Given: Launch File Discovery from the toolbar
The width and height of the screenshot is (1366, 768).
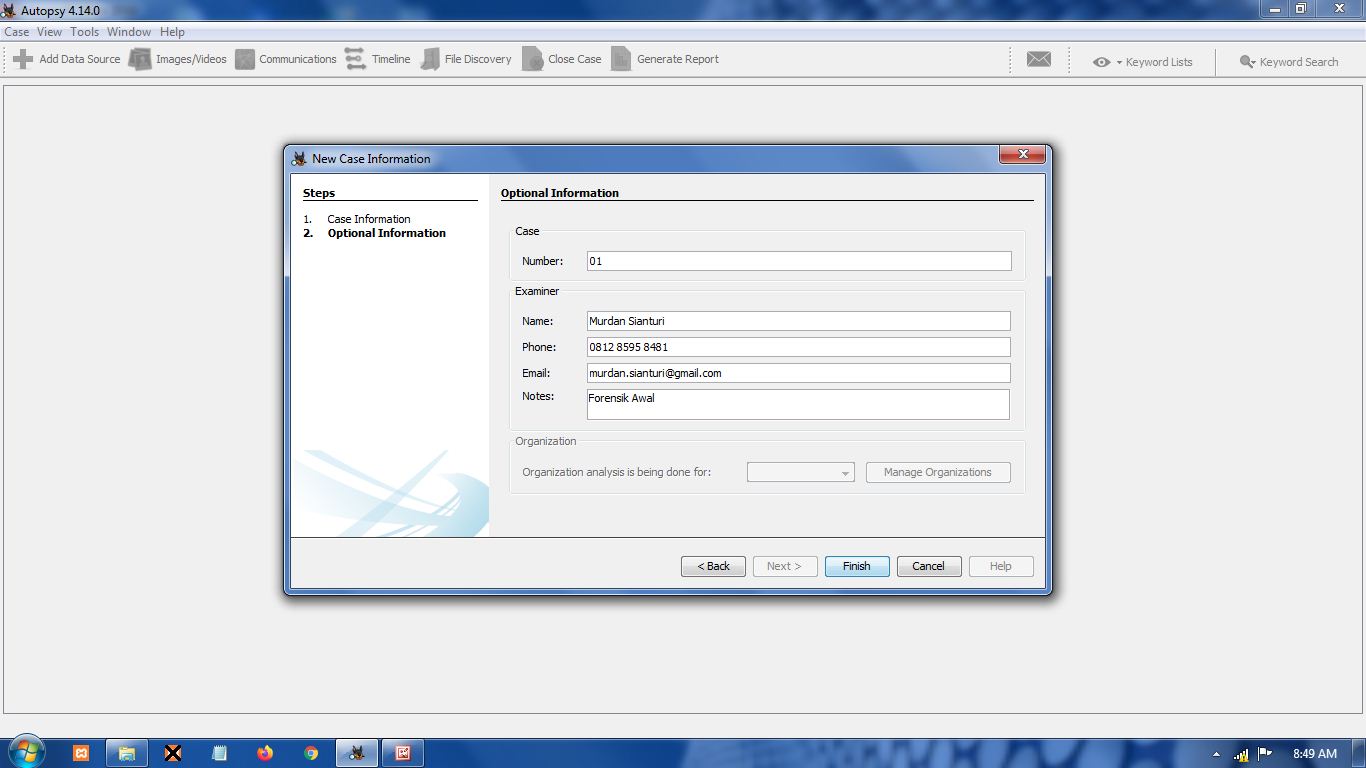Looking at the screenshot, I should 430,59.
